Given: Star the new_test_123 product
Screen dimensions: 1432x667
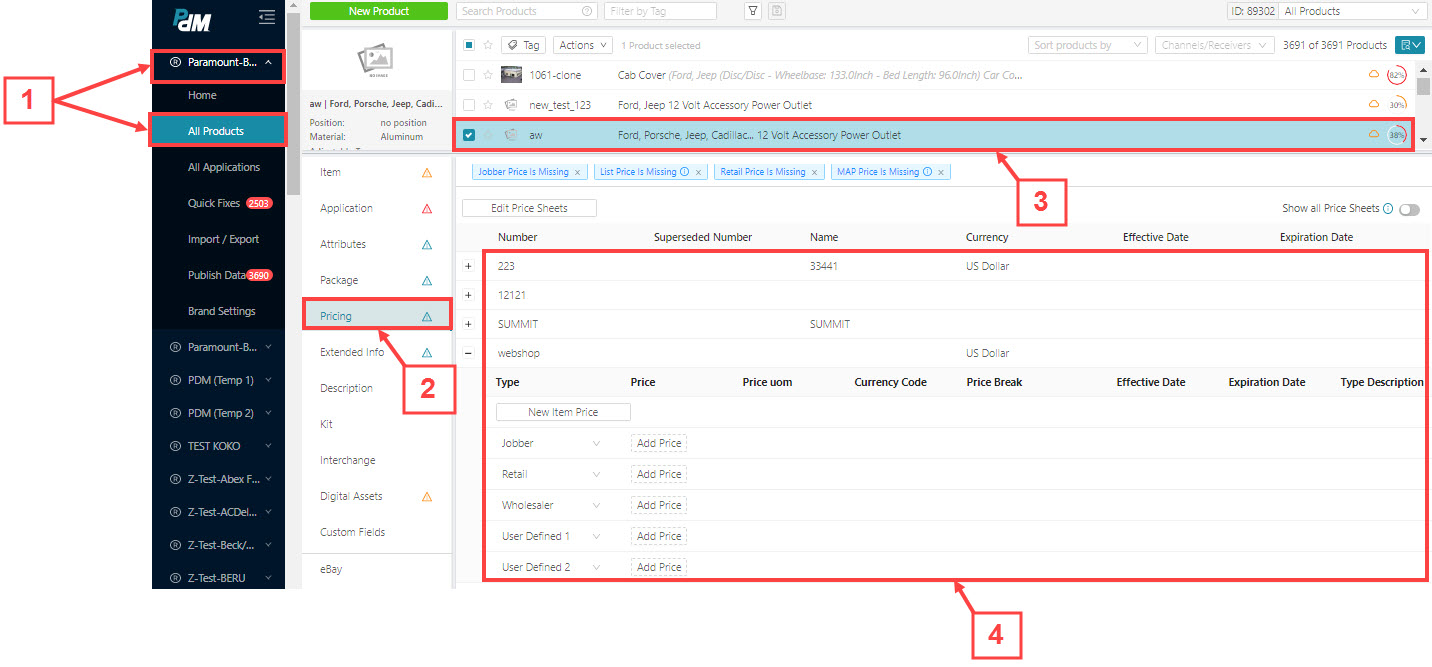Looking at the screenshot, I should 488,105.
